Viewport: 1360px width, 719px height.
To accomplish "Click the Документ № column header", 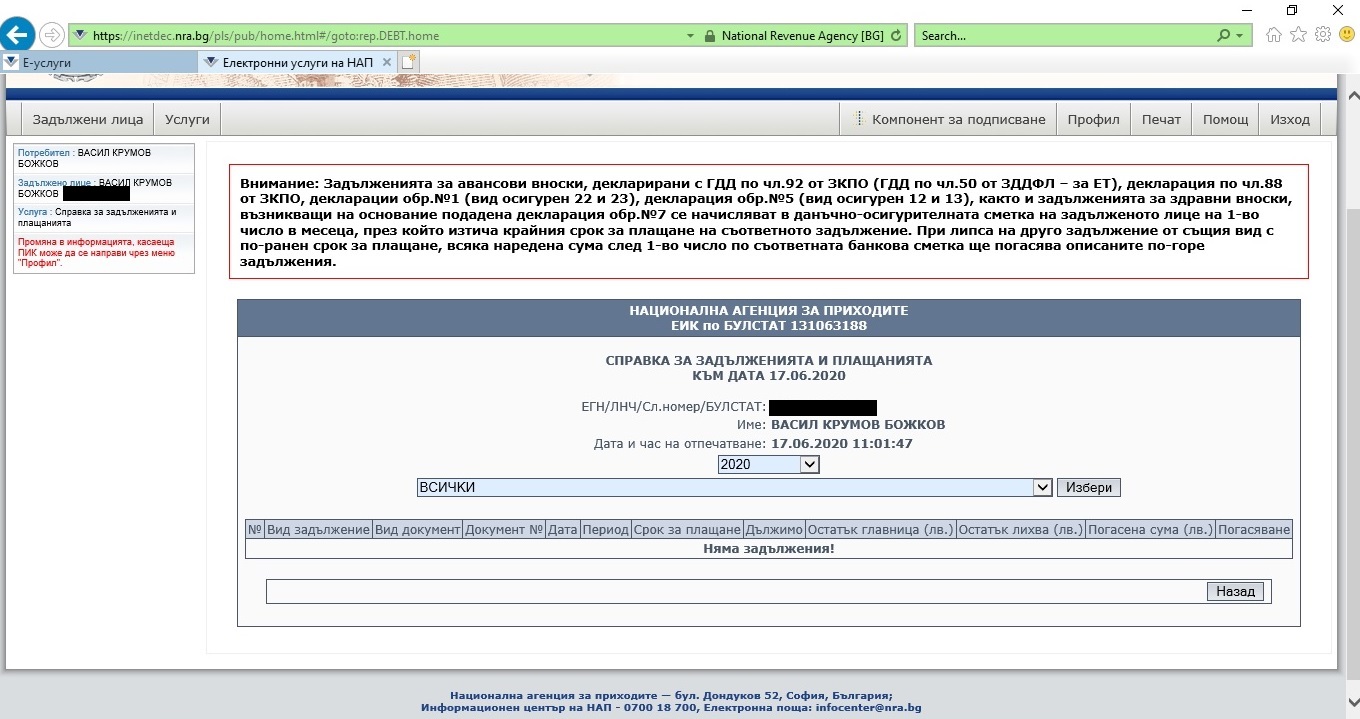I will (x=504, y=530).
